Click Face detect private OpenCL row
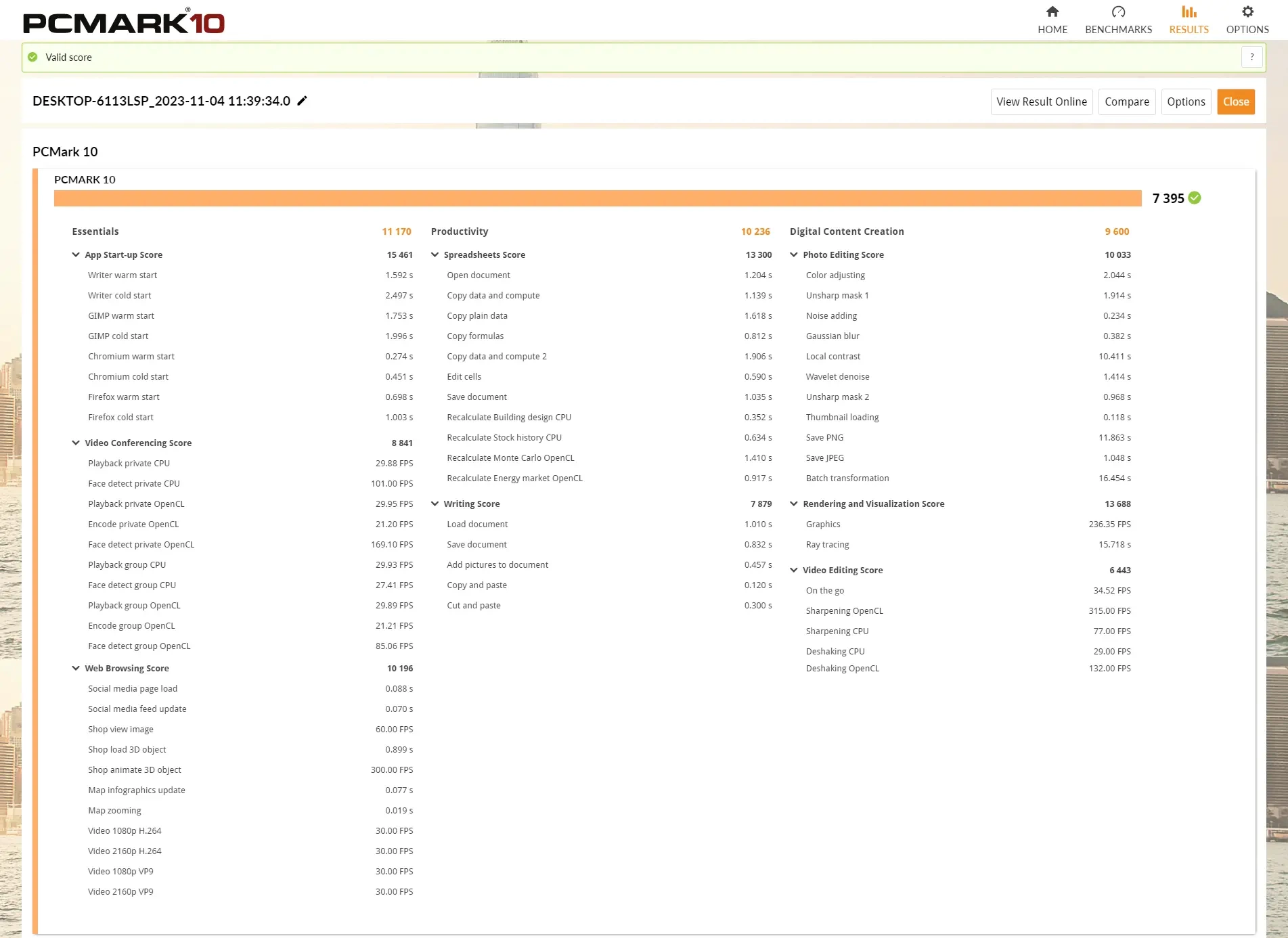The width and height of the screenshot is (1288, 938). [250, 545]
